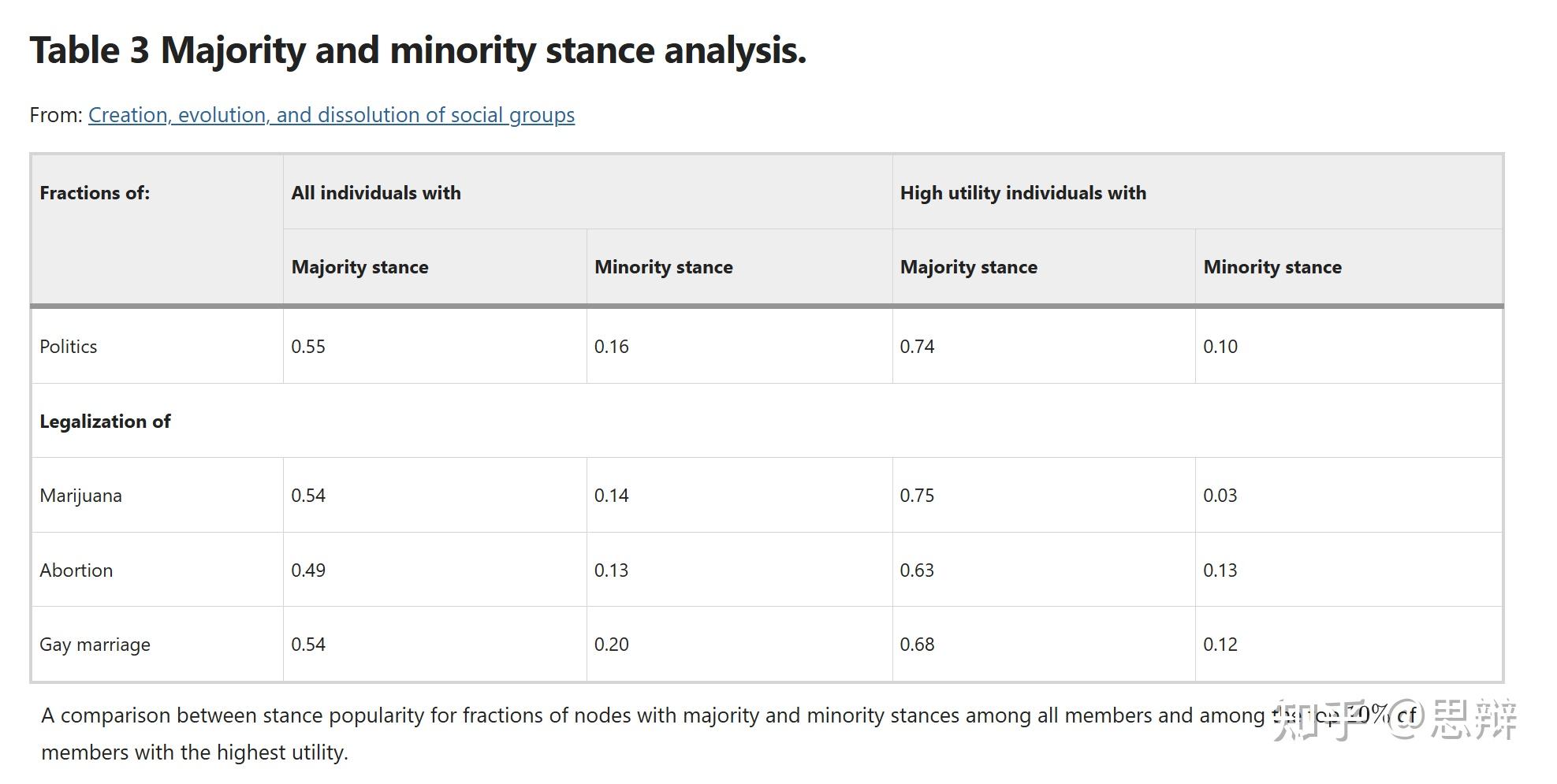Select the Marijuana row label
This screenshot has width=1557, height=784.
(x=80, y=496)
